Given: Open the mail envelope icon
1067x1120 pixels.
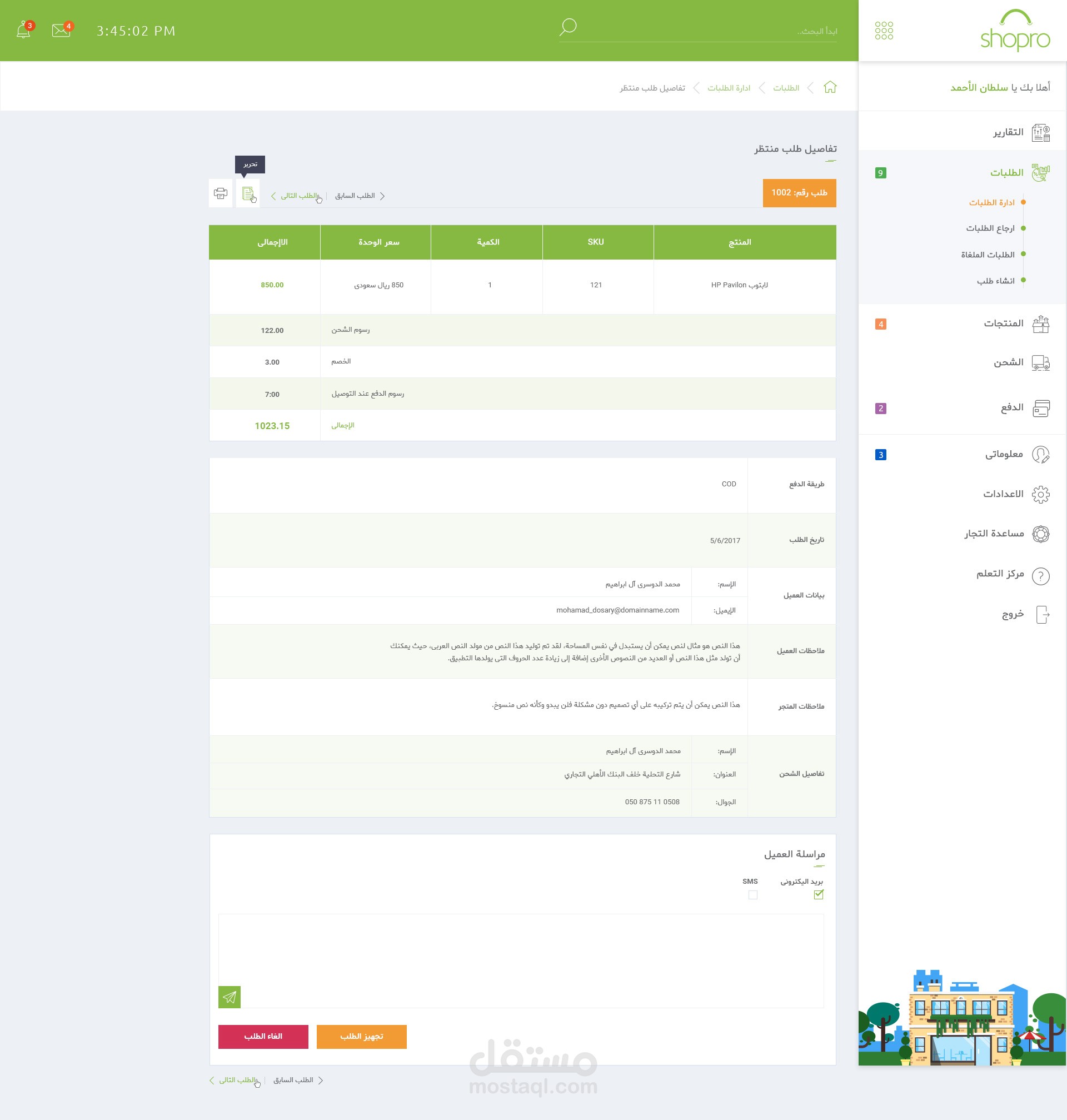Looking at the screenshot, I should click(x=61, y=30).
